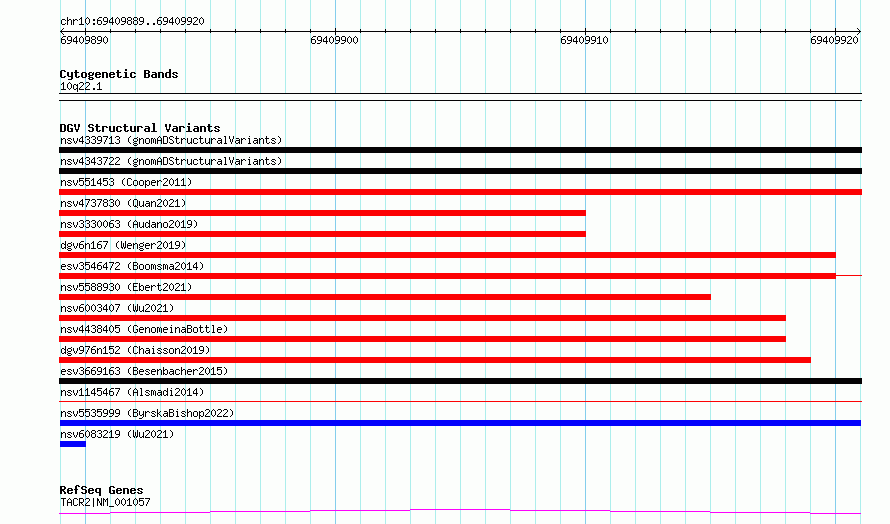Click esv3546472 (Boomsma2014) label
The width and height of the screenshot is (890, 524).
[132, 266]
